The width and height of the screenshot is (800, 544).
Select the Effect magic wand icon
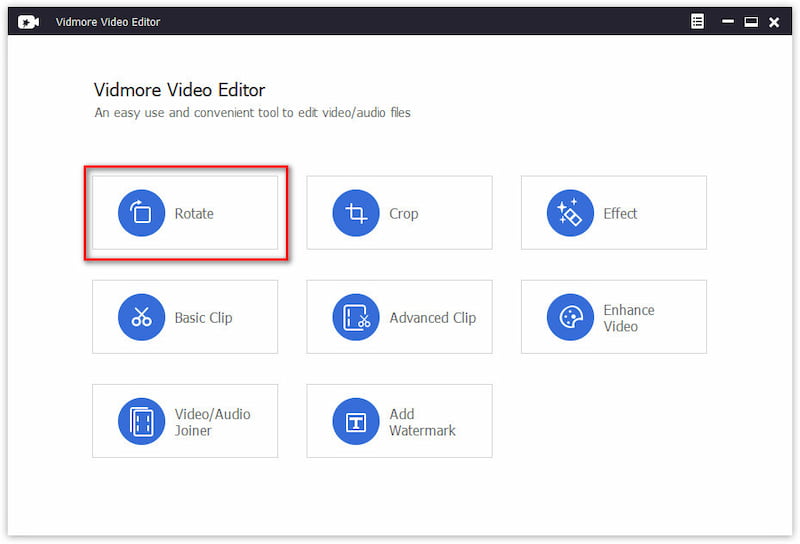(x=570, y=213)
